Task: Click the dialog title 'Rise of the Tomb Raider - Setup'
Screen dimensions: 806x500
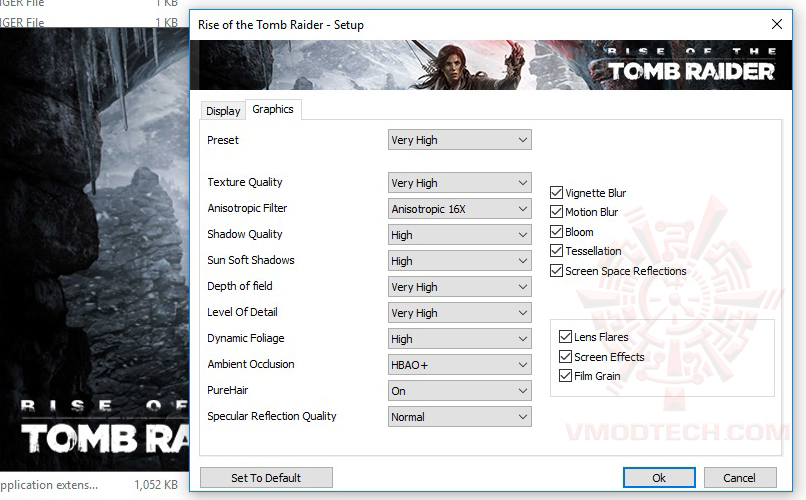Action: [x=281, y=25]
